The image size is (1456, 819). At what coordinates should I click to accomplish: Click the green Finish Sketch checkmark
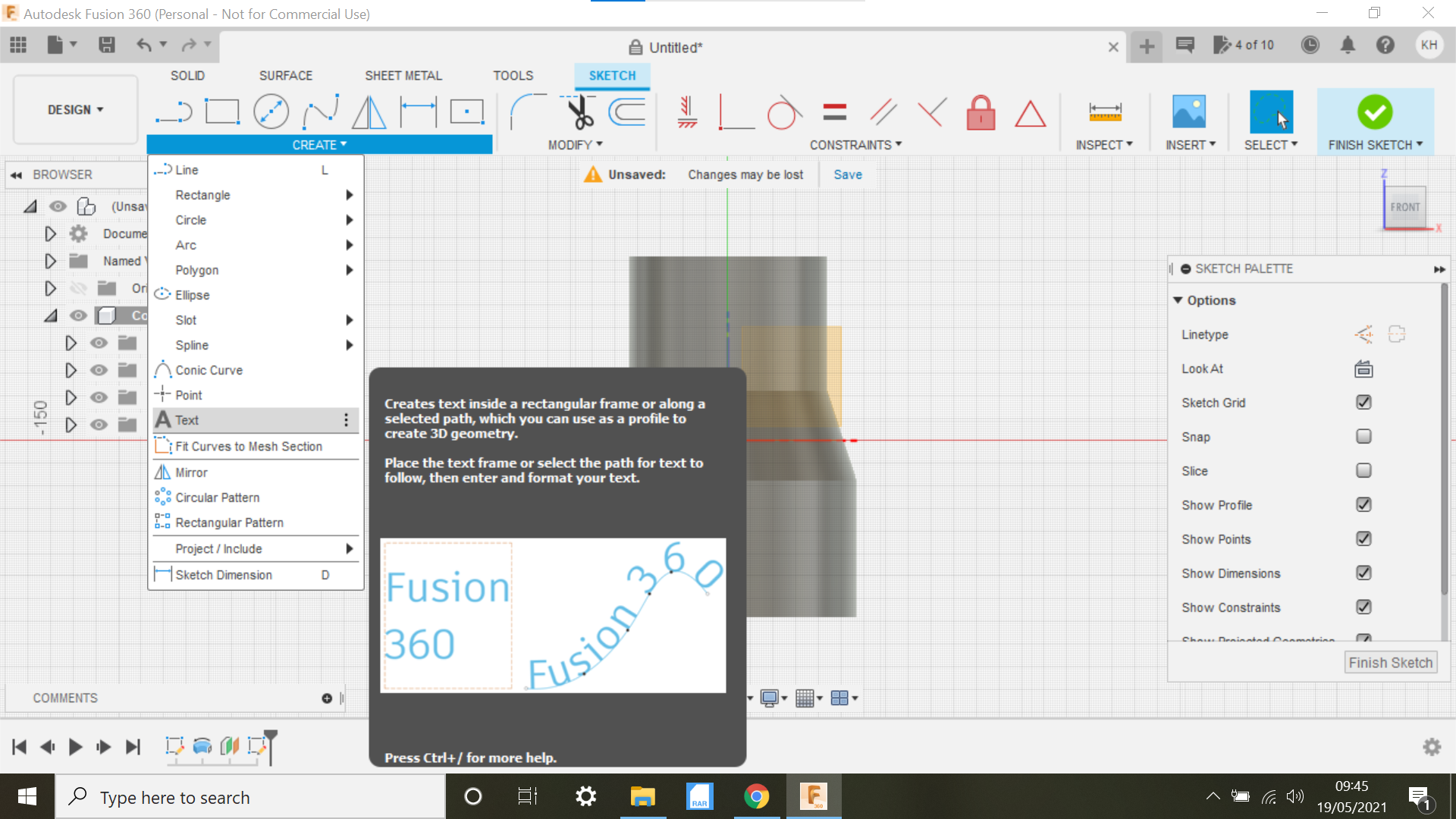click(1375, 112)
